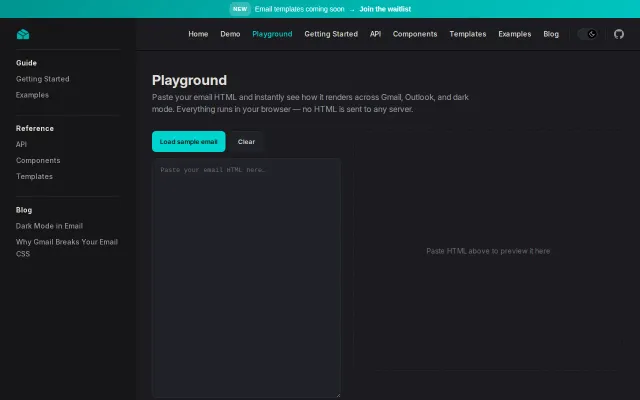Click 'Email templates coming soon' banner text

pos(300,9)
